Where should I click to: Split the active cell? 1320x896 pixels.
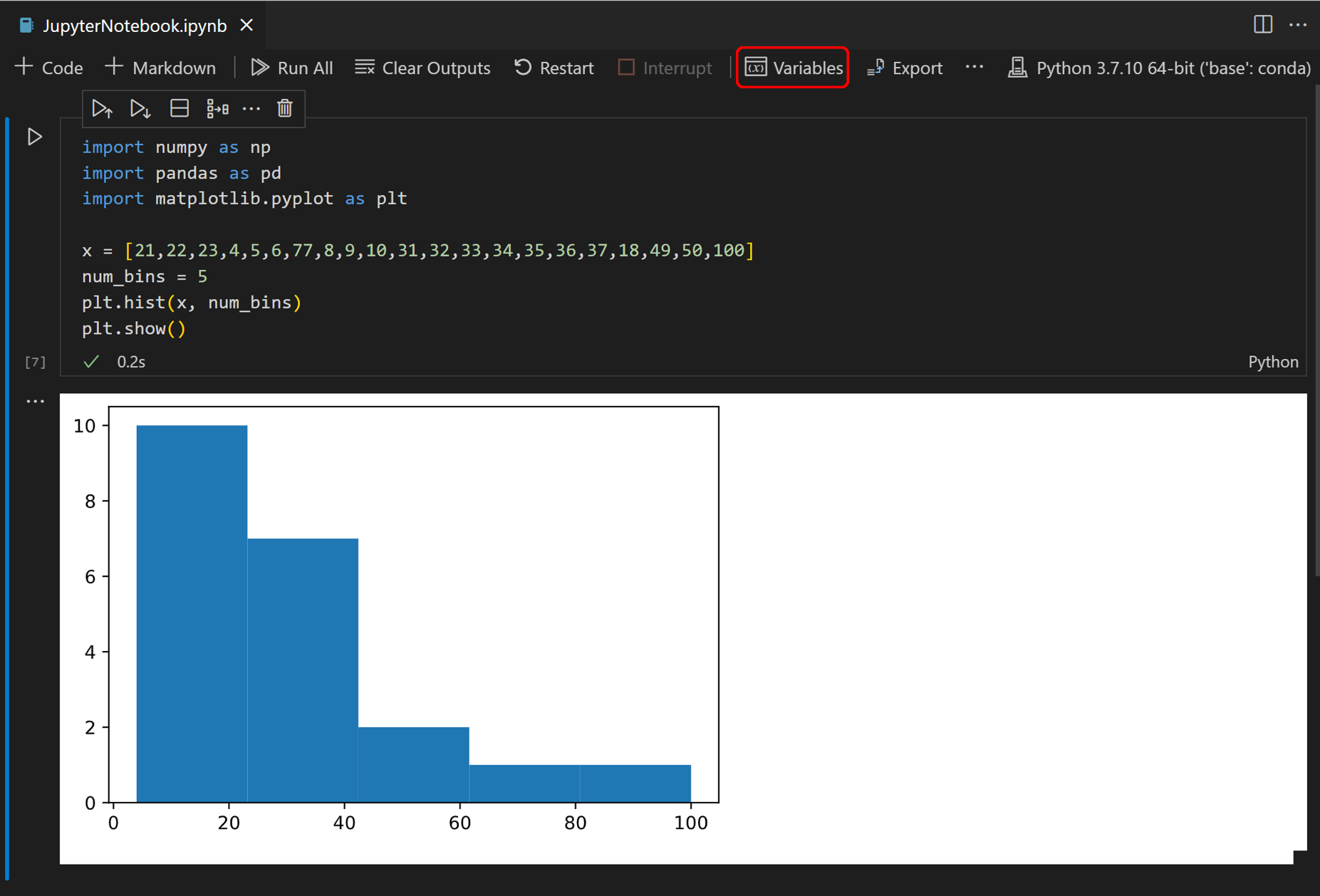point(179,108)
